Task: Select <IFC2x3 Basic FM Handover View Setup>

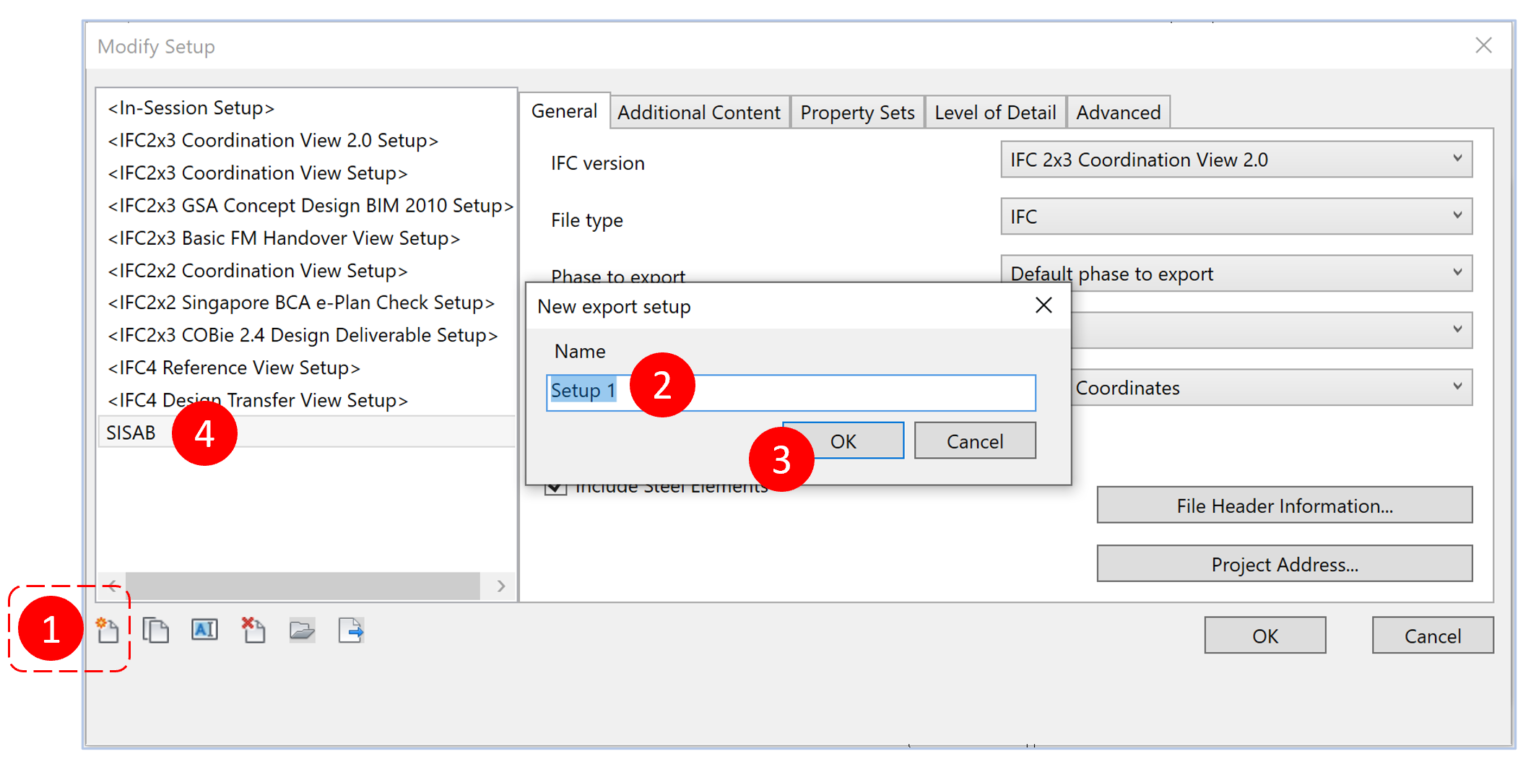Action: point(283,239)
